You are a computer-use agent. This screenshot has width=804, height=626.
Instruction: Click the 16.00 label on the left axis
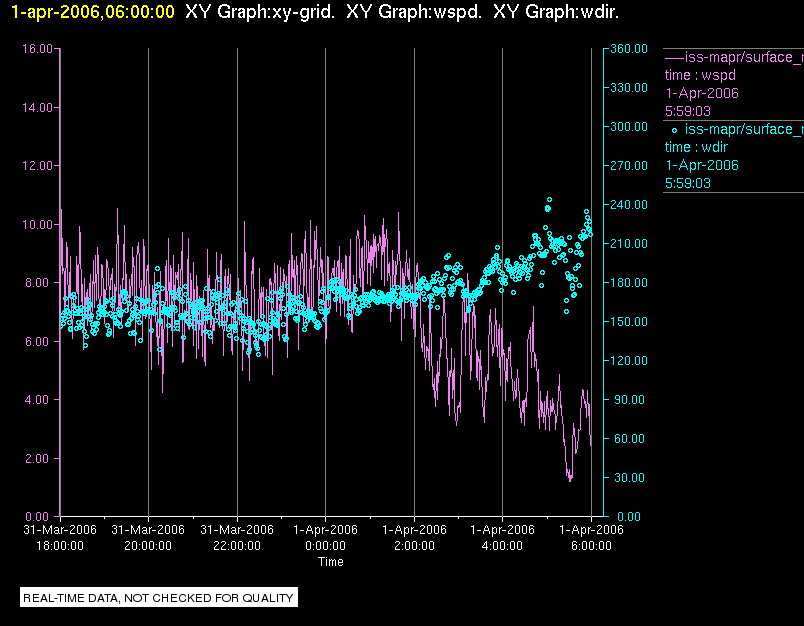click(x=37, y=49)
